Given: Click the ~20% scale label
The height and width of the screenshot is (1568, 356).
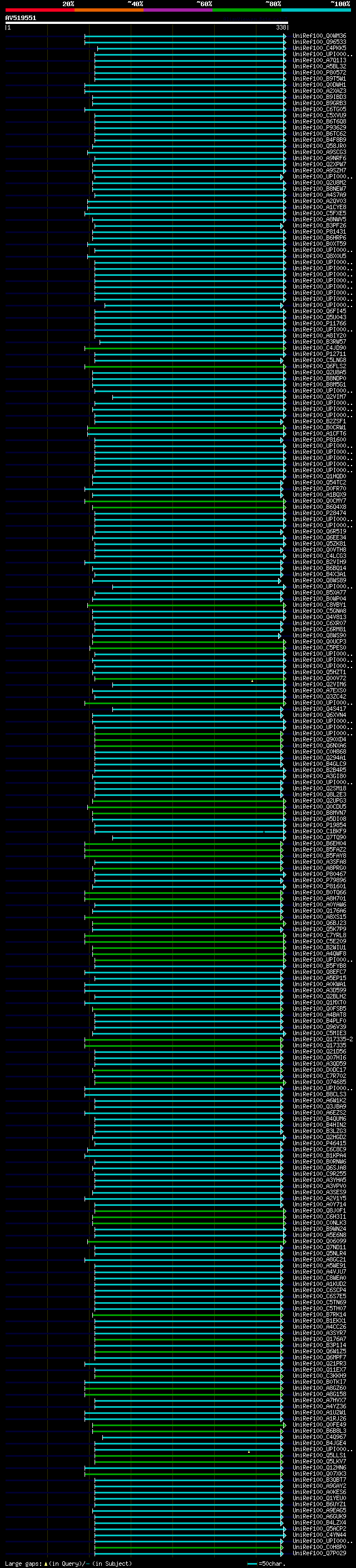Looking at the screenshot, I should [x=68, y=4].
